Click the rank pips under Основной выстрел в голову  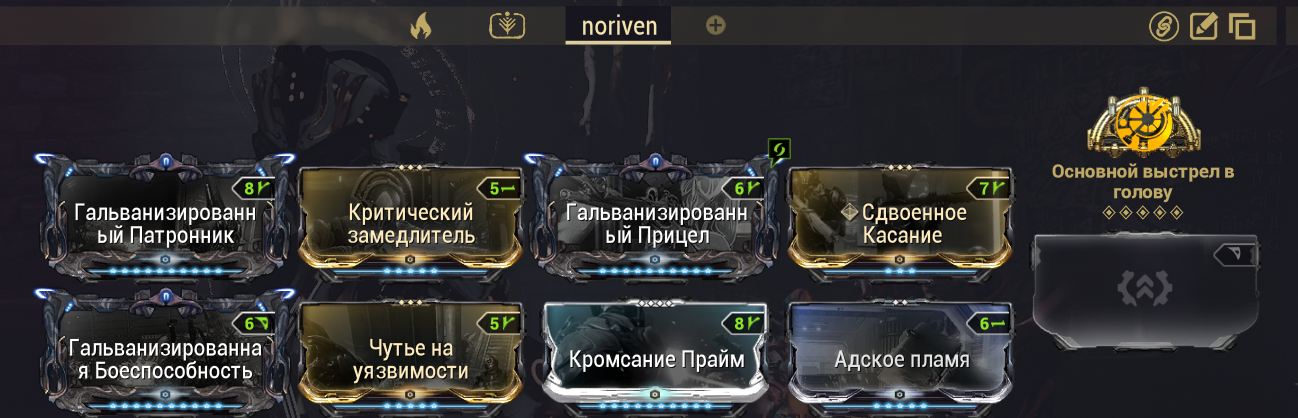tap(1142, 212)
